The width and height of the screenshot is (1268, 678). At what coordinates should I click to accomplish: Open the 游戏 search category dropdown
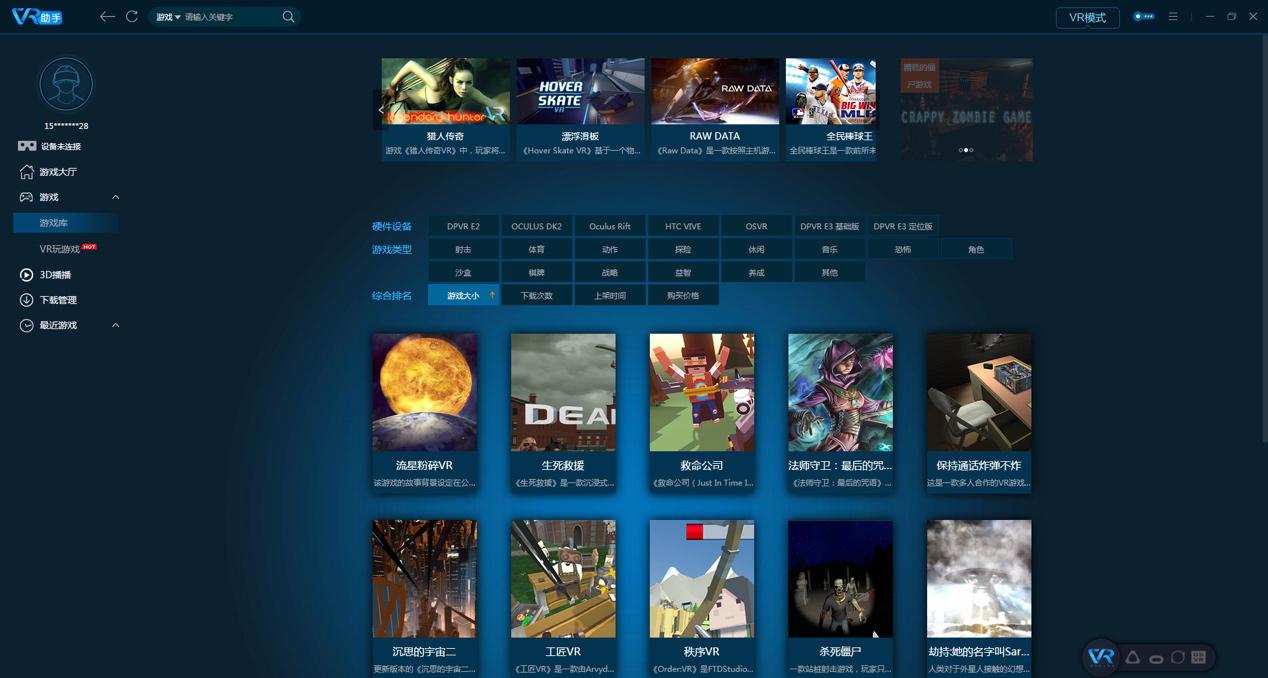click(x=168, y=17)
